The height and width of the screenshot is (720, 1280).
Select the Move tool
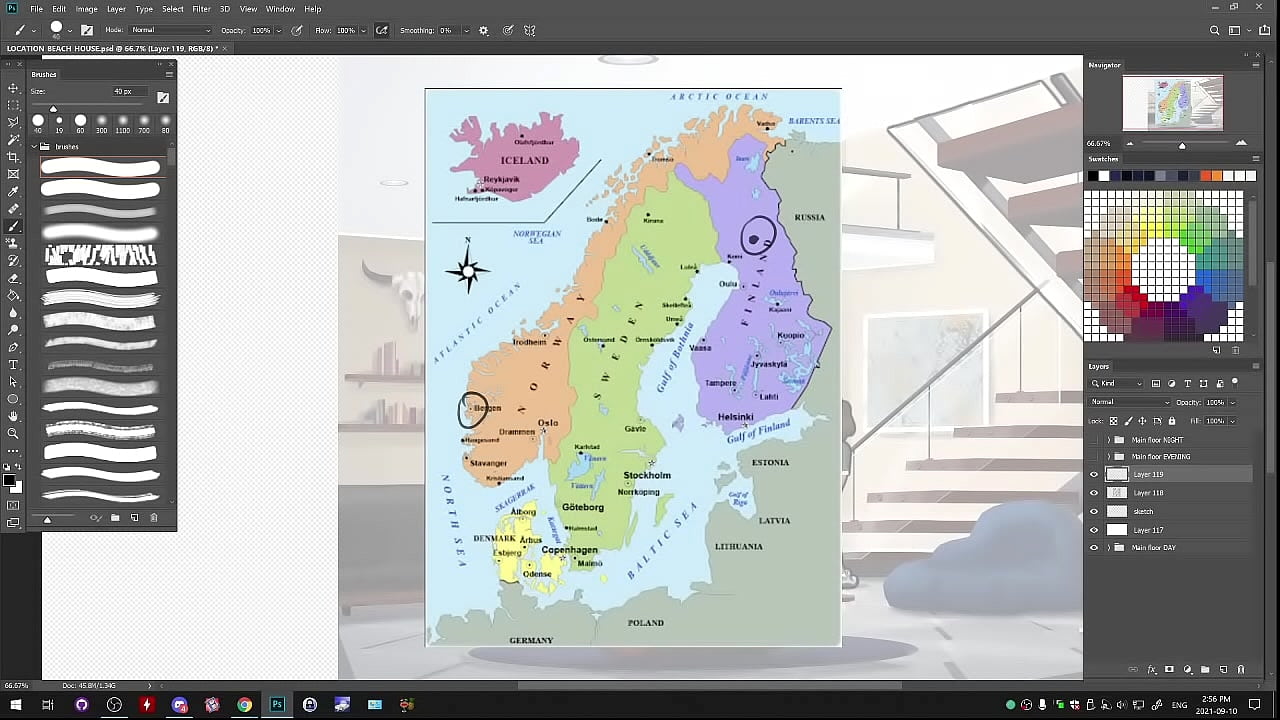click(13, 88)
